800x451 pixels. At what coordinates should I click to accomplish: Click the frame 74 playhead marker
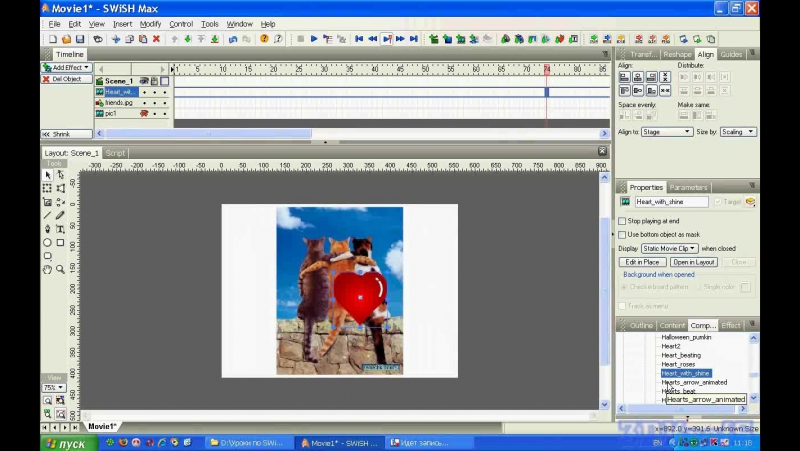point(547,69)
